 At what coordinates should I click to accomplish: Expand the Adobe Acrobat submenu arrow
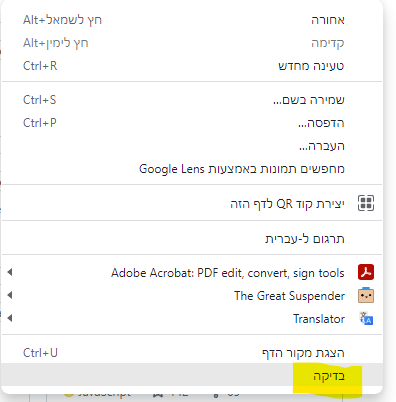point(10,272)
